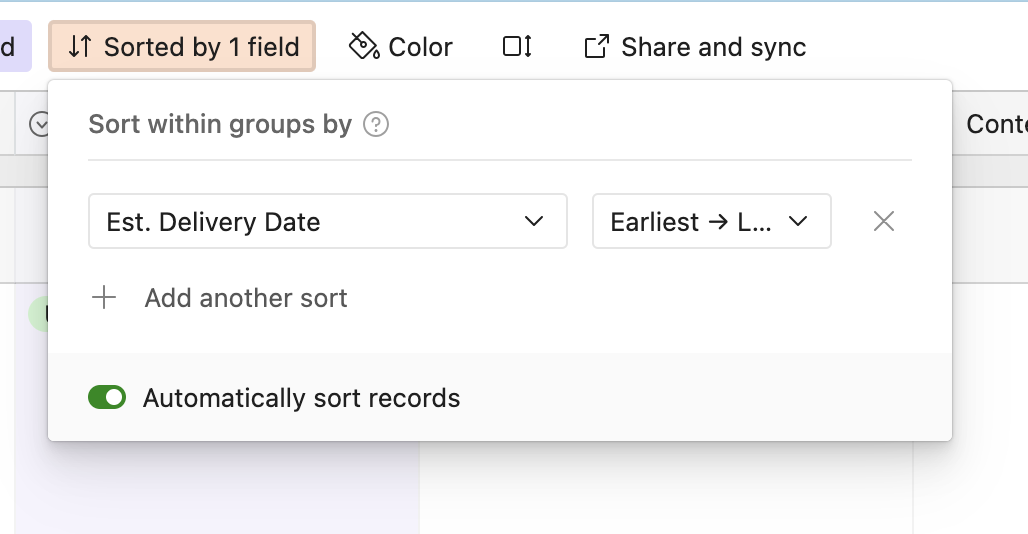
Task: Disable the Automatically sort records toggle
Action: point(107,398)
